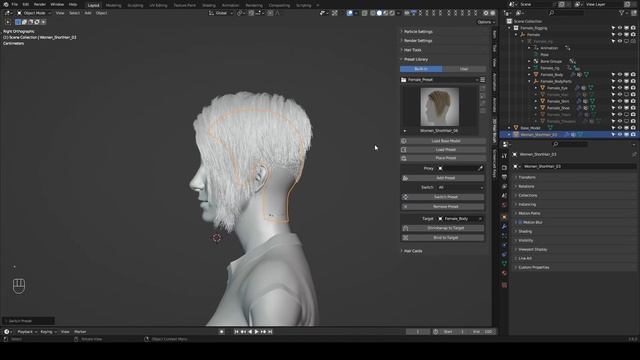Jump to the animation start frame
The height and width of the screenshot is (360, 640).
236,332
